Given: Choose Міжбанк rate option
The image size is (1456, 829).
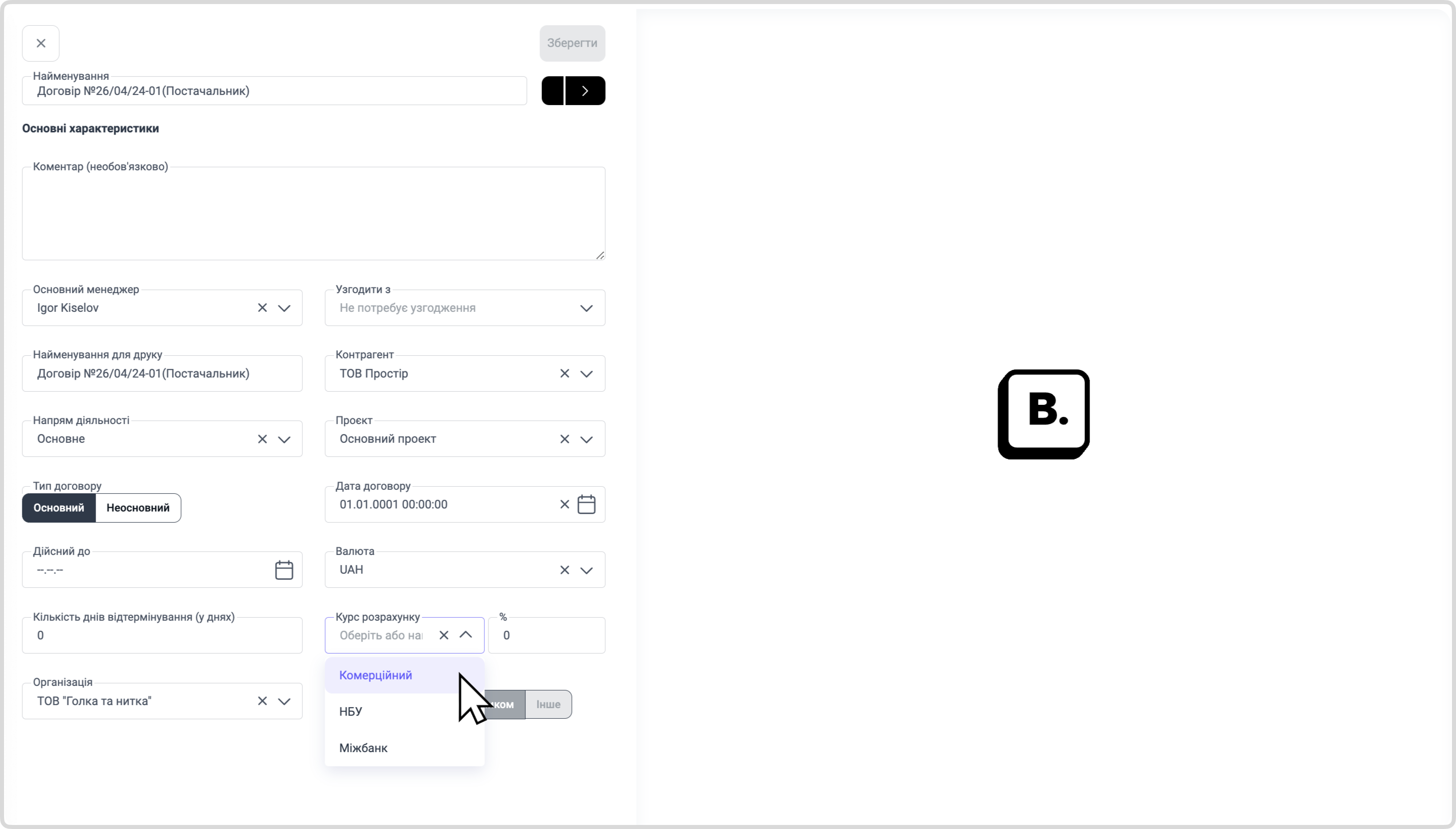Looking at the screenshot, I should point(405,748).
